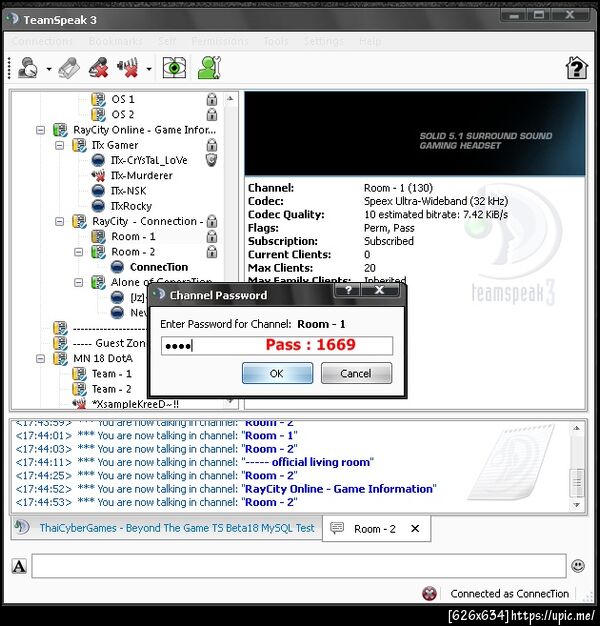Open the dropdown arrow beside Mute Speakers
600x626 pixels.
pyautogui.click(x=149, y=69)
